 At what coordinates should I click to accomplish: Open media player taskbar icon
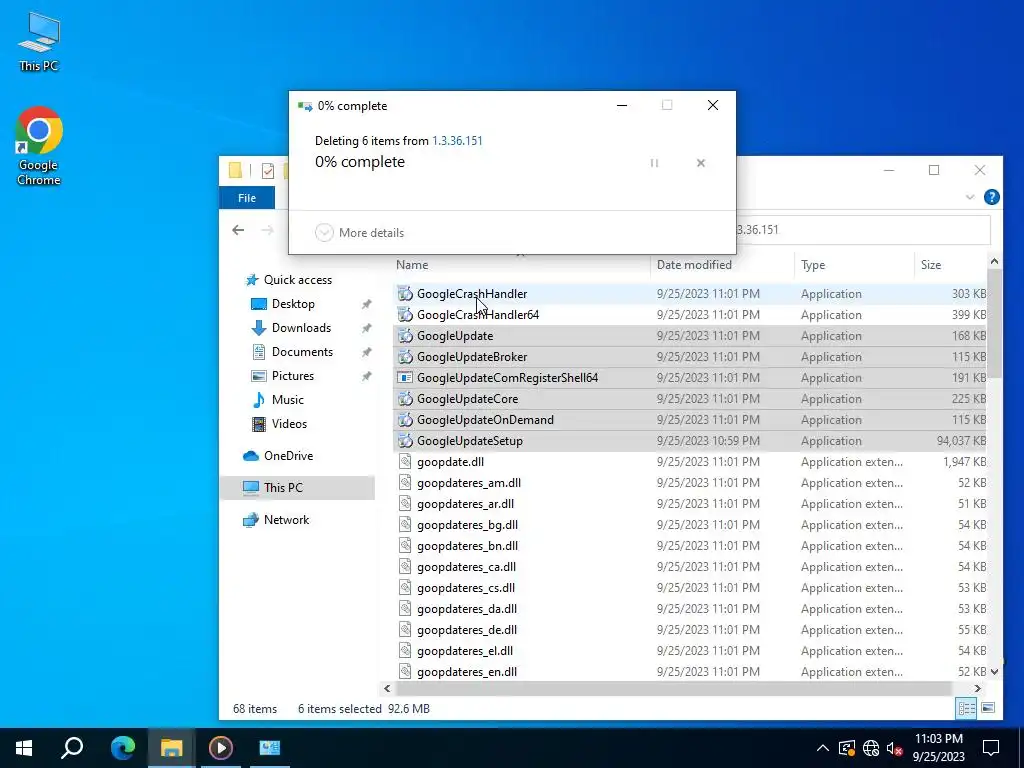click(x=221, y=748)
